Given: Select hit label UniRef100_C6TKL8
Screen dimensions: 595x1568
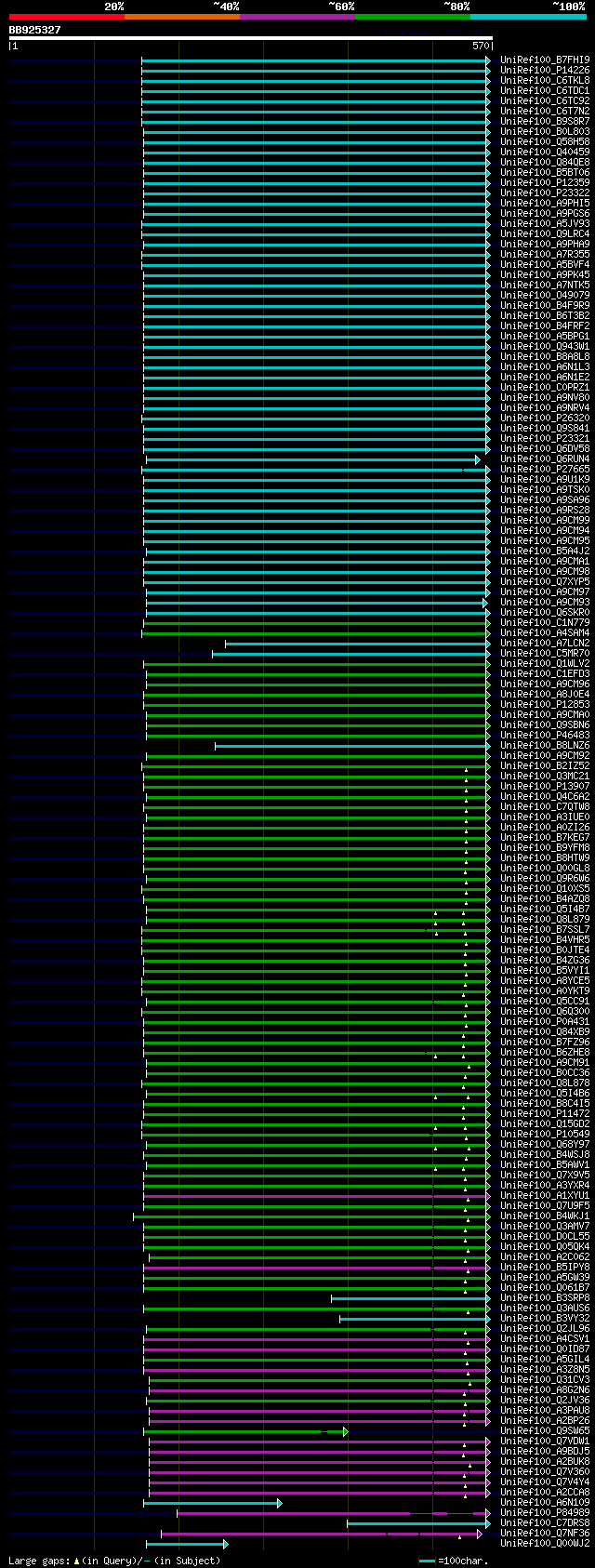Looking at the screenshot, I should pyautogui.click(x=545, y=80).
